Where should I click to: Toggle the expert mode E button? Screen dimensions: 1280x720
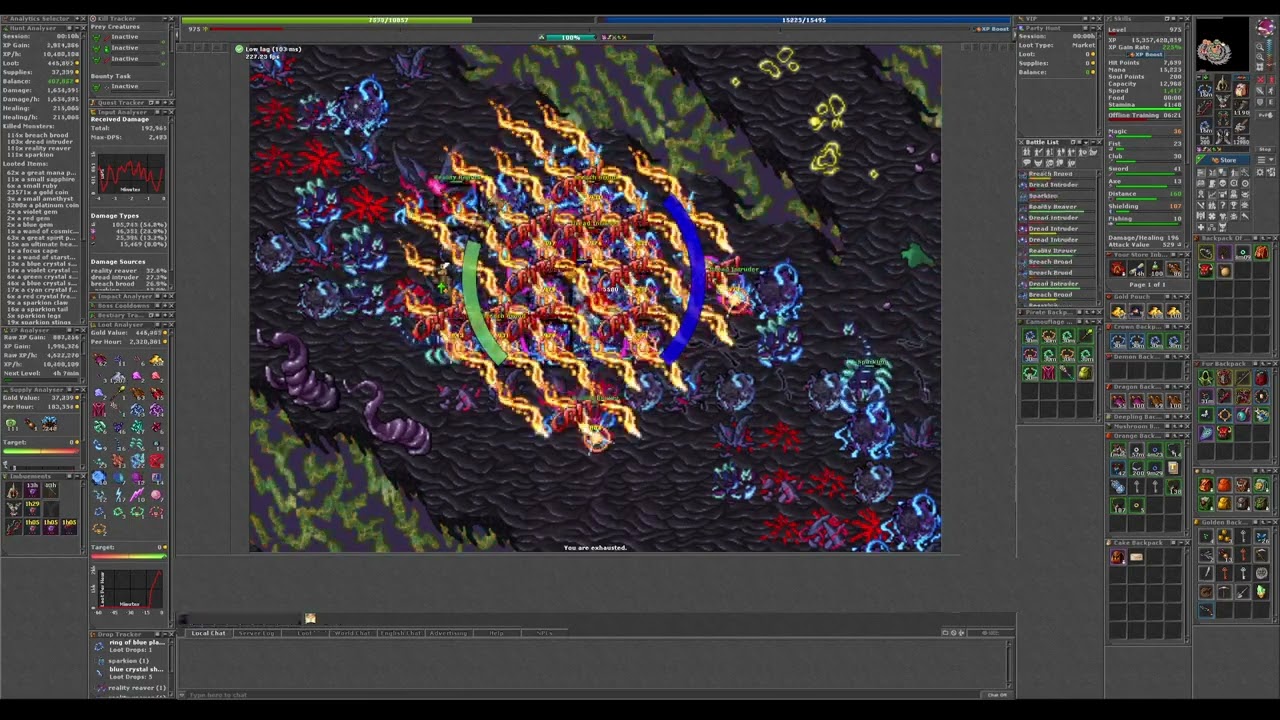coord(1272,102)
